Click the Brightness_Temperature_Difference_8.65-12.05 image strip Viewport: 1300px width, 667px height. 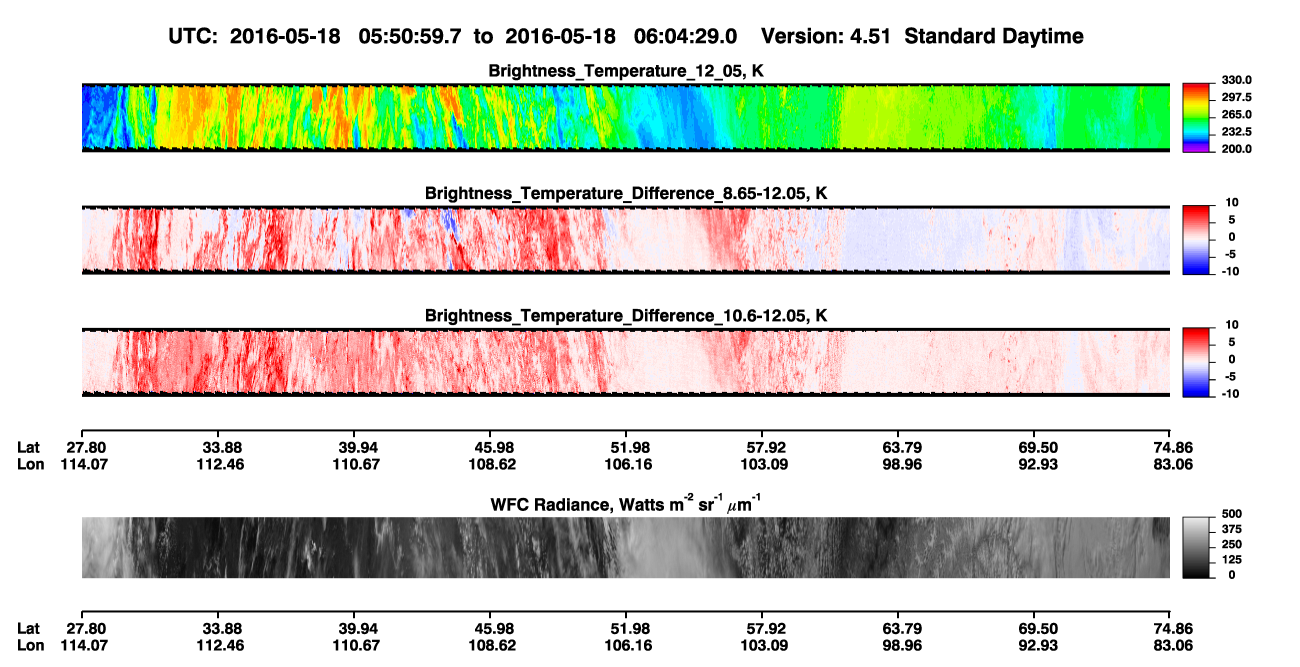[625, 240]
